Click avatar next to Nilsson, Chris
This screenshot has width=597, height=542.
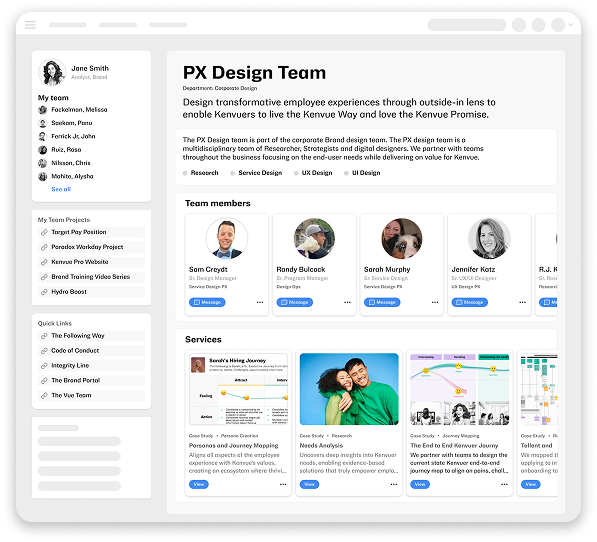pyautogui.click(x=43, y=163)
